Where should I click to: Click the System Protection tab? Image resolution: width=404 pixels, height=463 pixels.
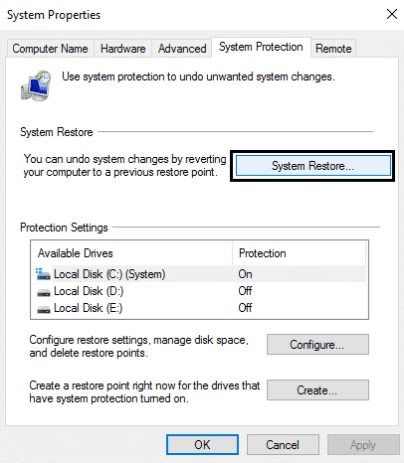261,47
